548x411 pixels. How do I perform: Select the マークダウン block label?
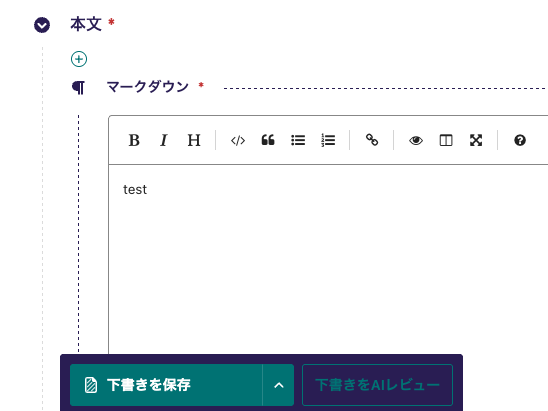coord(147,86)
